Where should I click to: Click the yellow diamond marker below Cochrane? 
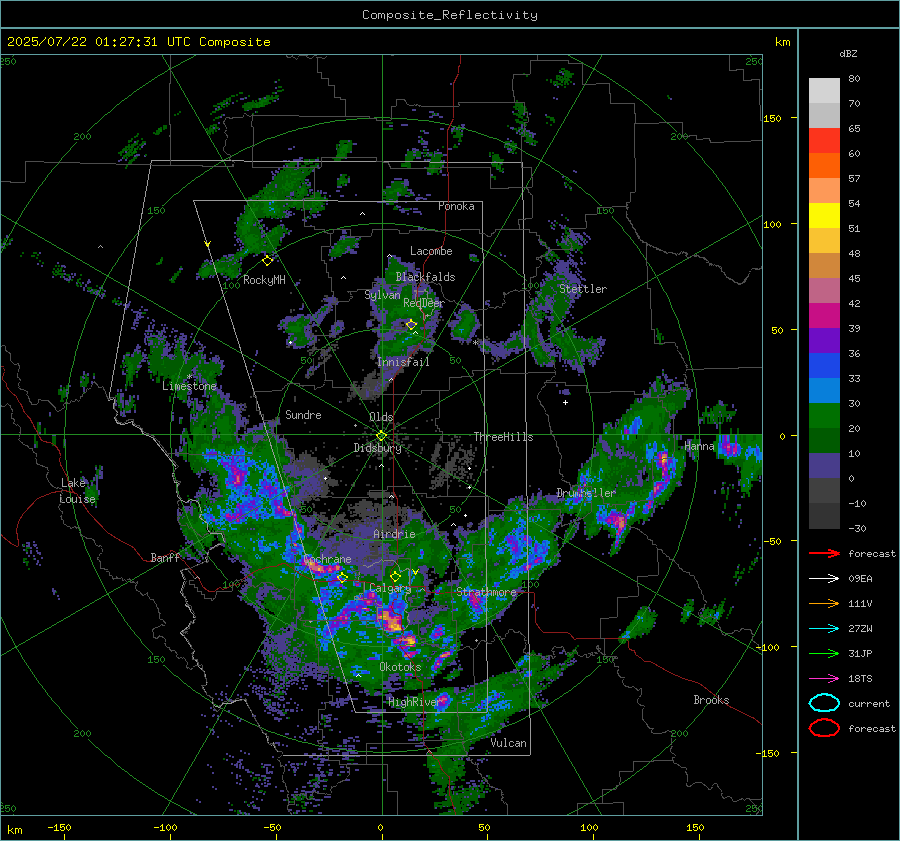click(x=342, y=577)
